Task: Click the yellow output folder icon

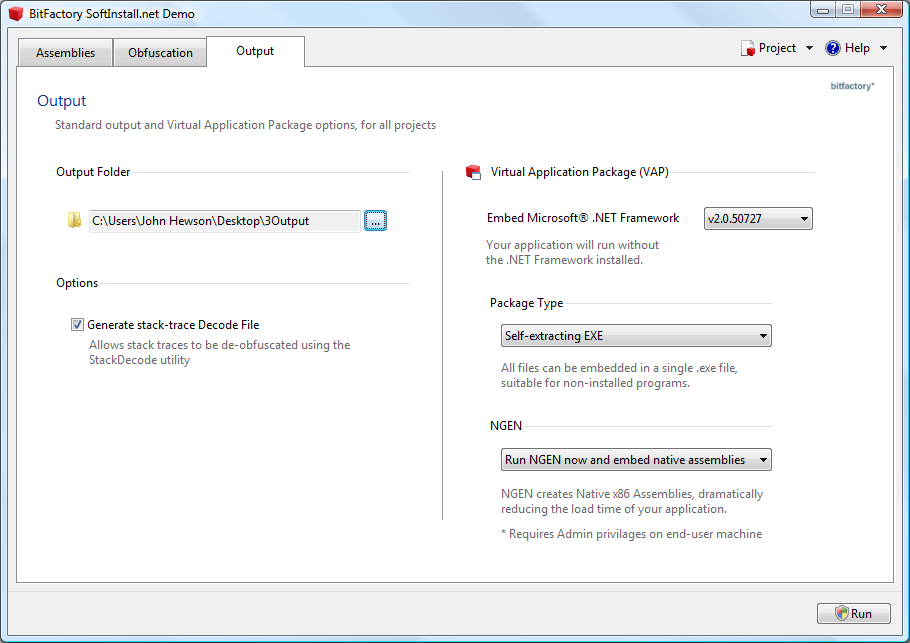Action: tap(74, 221)
